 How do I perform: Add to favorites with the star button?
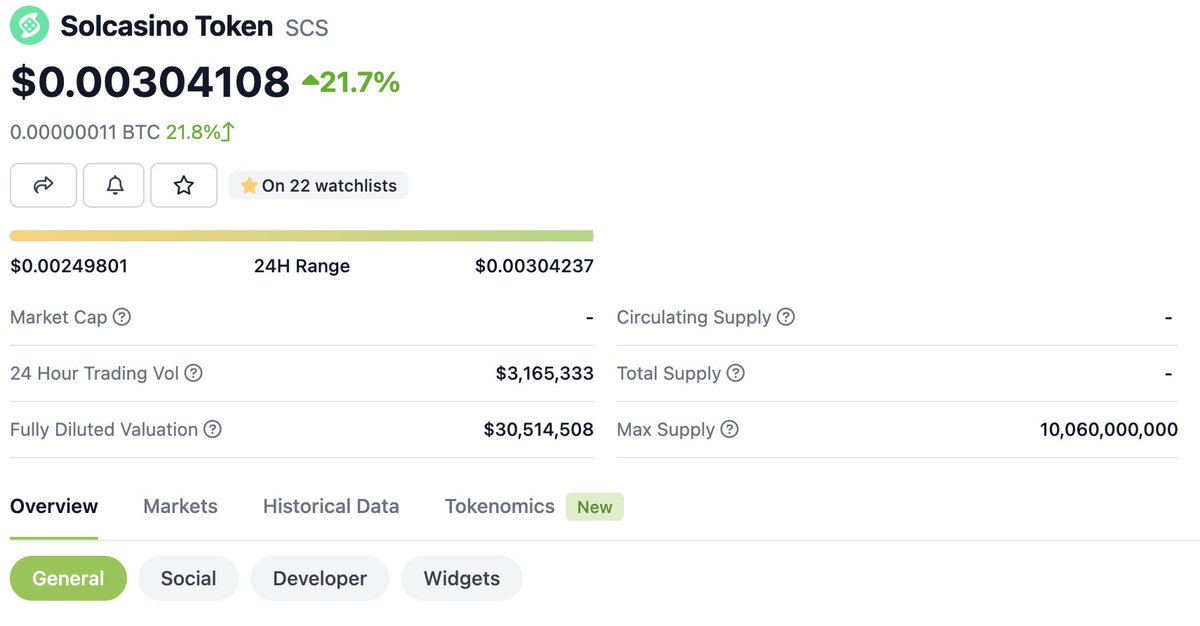click(184, 185)
